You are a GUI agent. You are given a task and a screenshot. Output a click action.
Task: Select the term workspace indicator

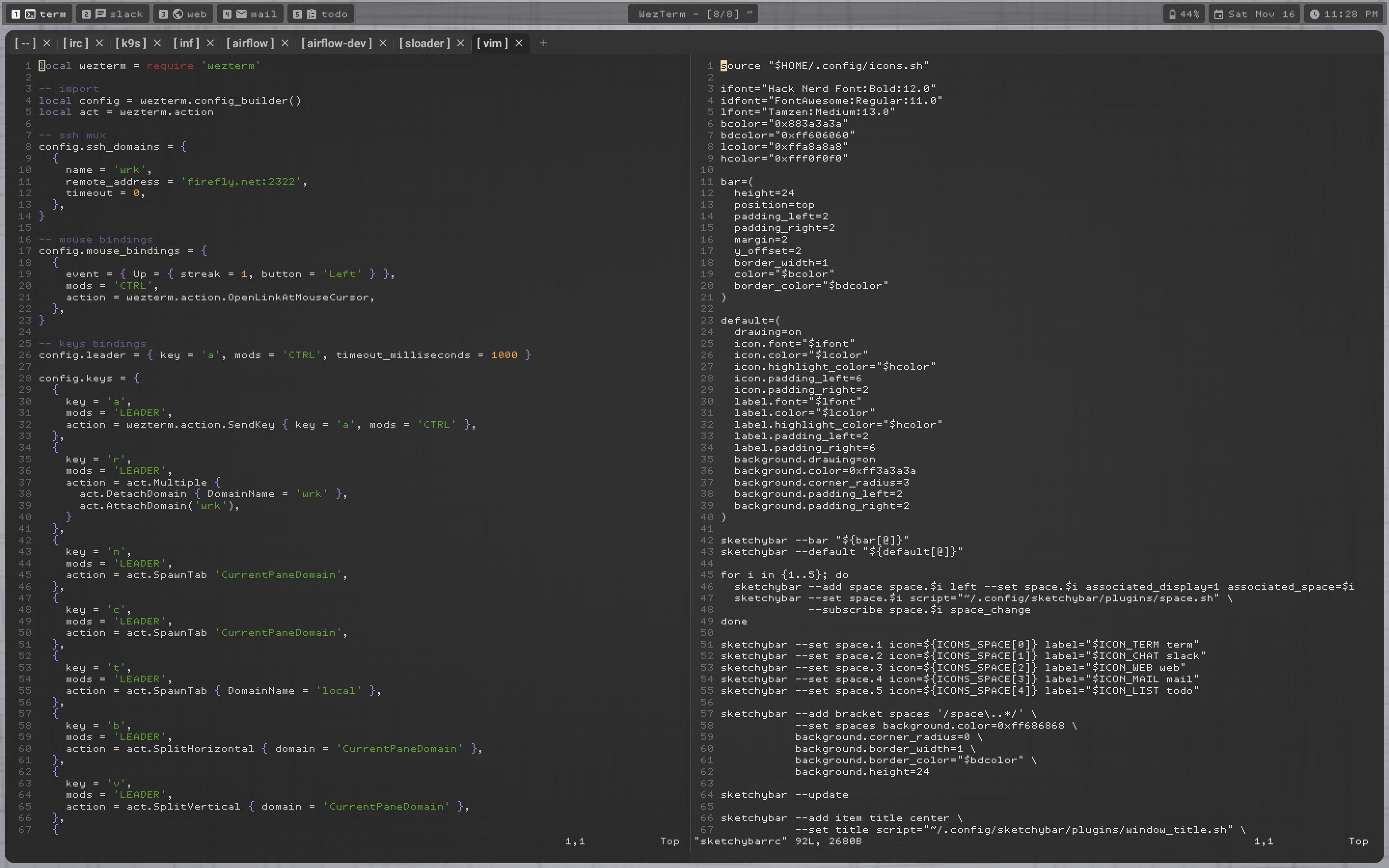click(x=39, y=14)
